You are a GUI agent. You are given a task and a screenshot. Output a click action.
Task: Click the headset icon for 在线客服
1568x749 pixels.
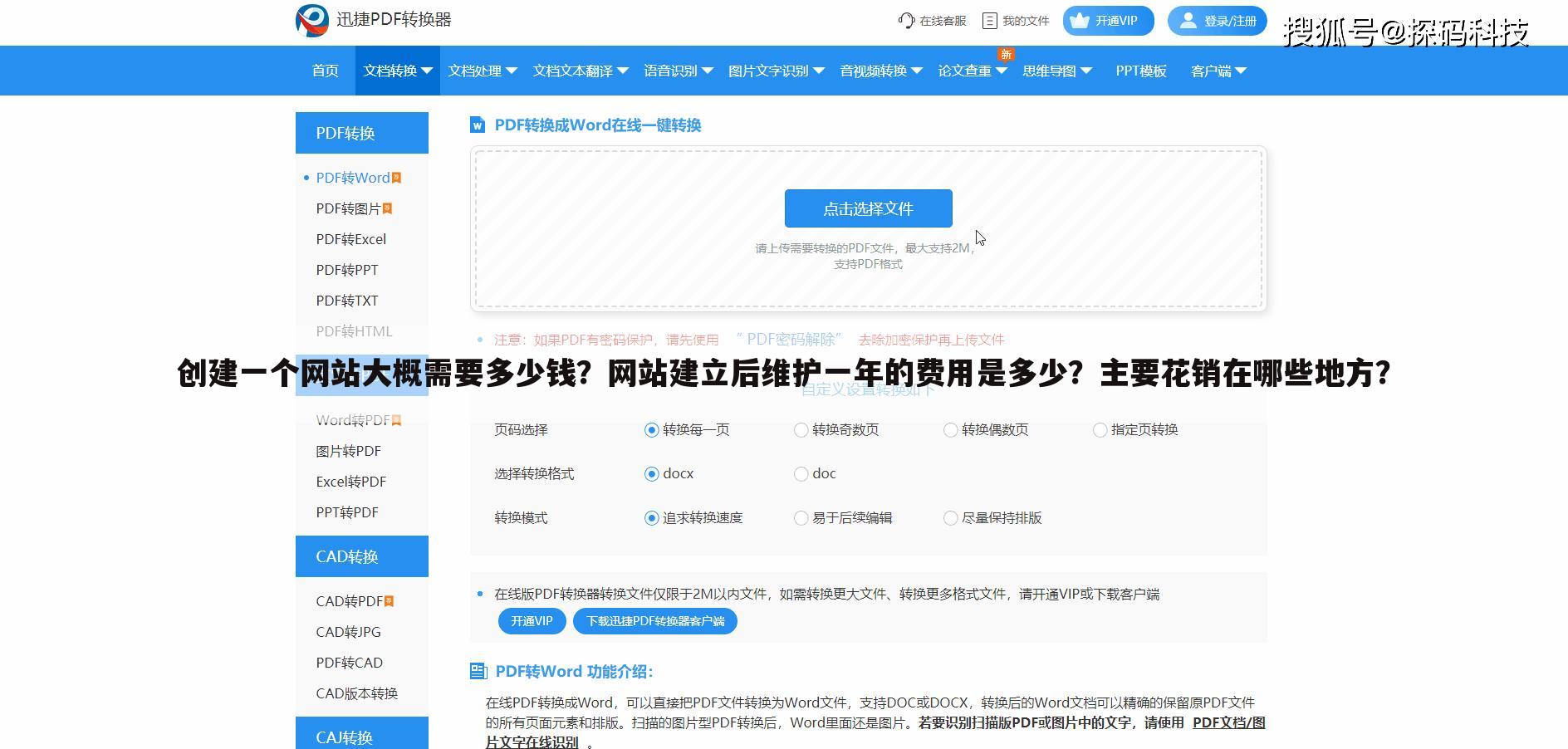tap(905, 21)
